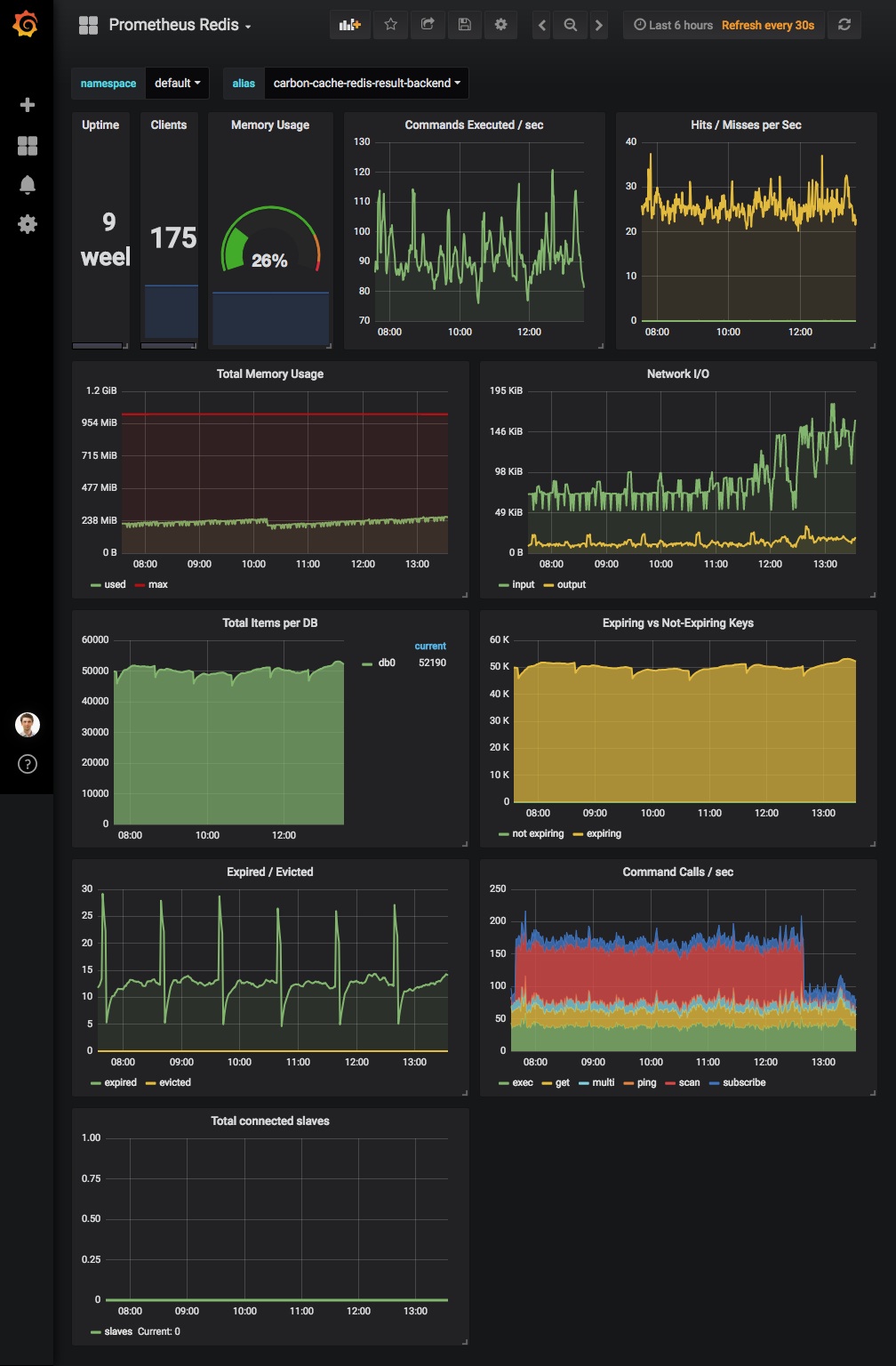Click the refresh dashboard icon
The image size is (896, 1366).
(843, 25)
